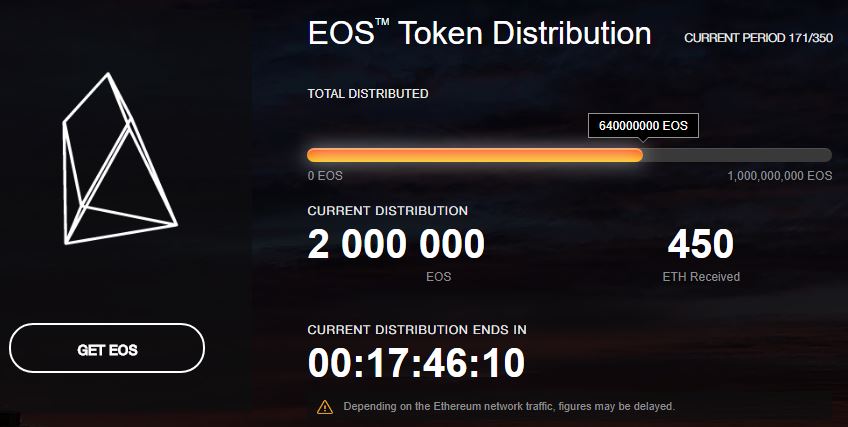Click the TOTAL DISTRIBUTED label
The width and height of the screenshot is (848, 427).
click(x=368, y=94)
